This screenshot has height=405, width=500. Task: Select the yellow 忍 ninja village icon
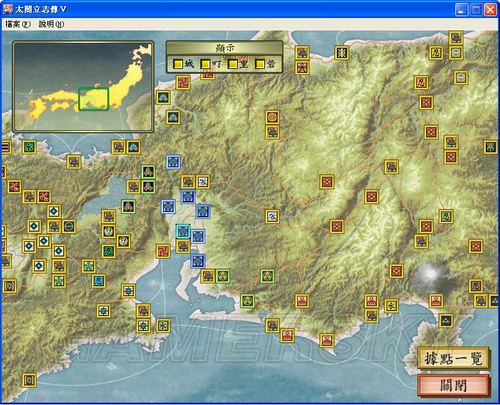436,53
